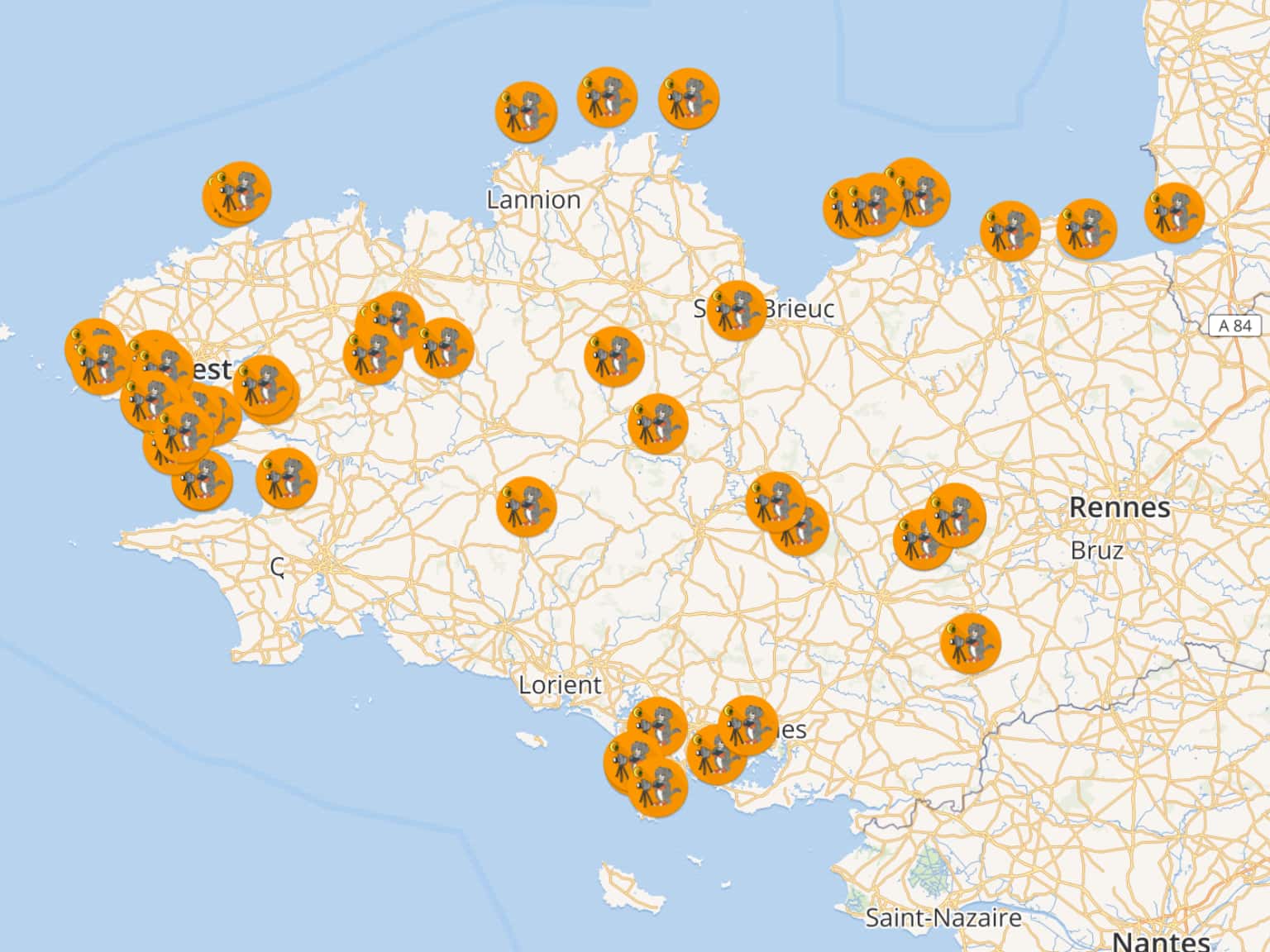The height and width of the screenshot is (952, 1270).
Task: Click the A 84 road shield
Action: tap(1234, 326)
